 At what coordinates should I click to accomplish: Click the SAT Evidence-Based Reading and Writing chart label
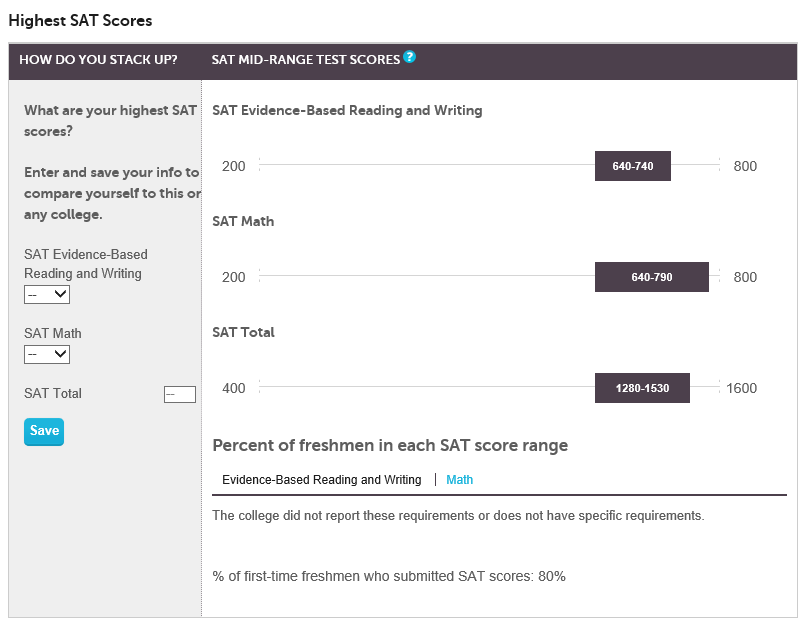[x=347, y=110]
